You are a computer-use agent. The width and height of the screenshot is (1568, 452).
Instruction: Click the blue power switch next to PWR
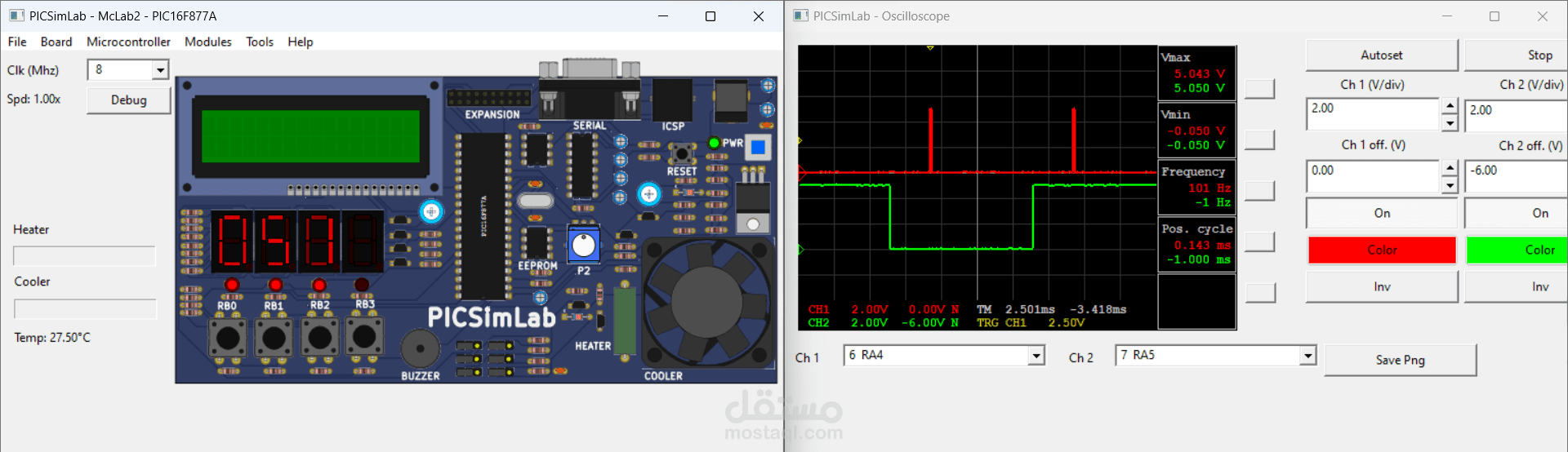[758, 147]
